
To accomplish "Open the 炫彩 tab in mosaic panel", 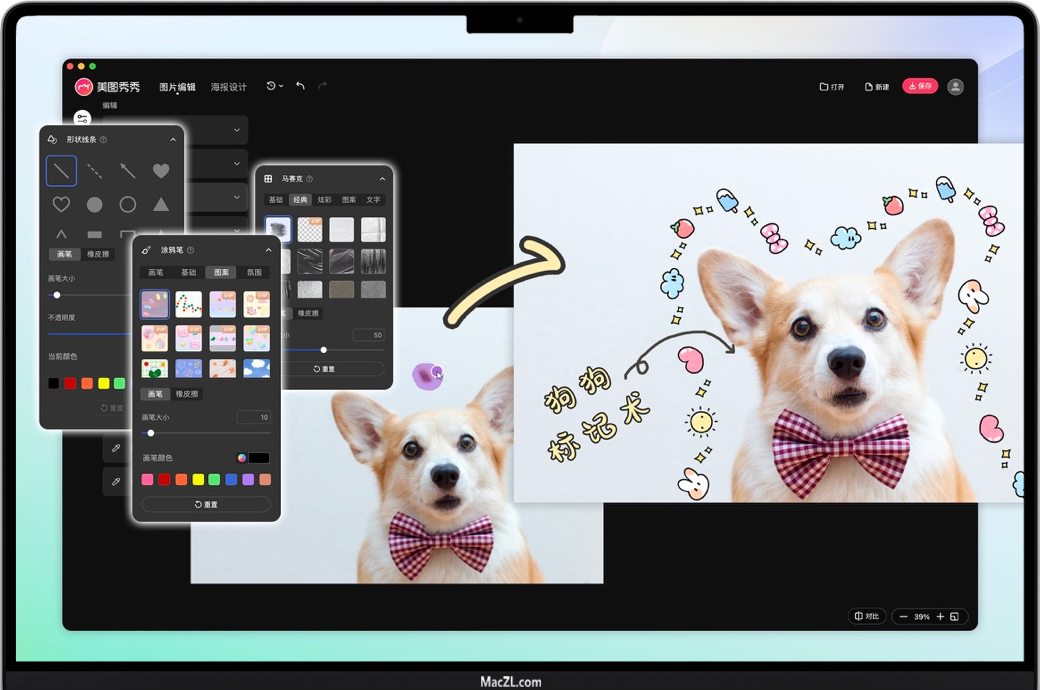I will point(324,200).
